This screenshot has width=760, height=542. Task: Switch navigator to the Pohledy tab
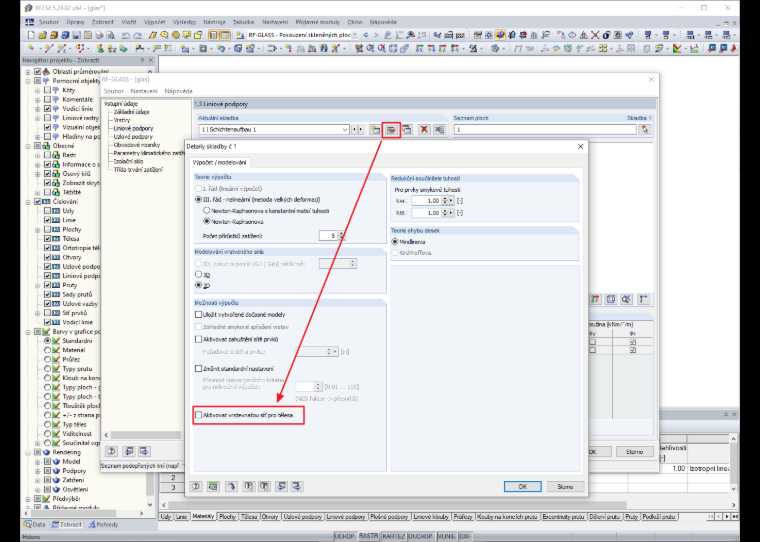pyautogui.click(x=103, y=525)
